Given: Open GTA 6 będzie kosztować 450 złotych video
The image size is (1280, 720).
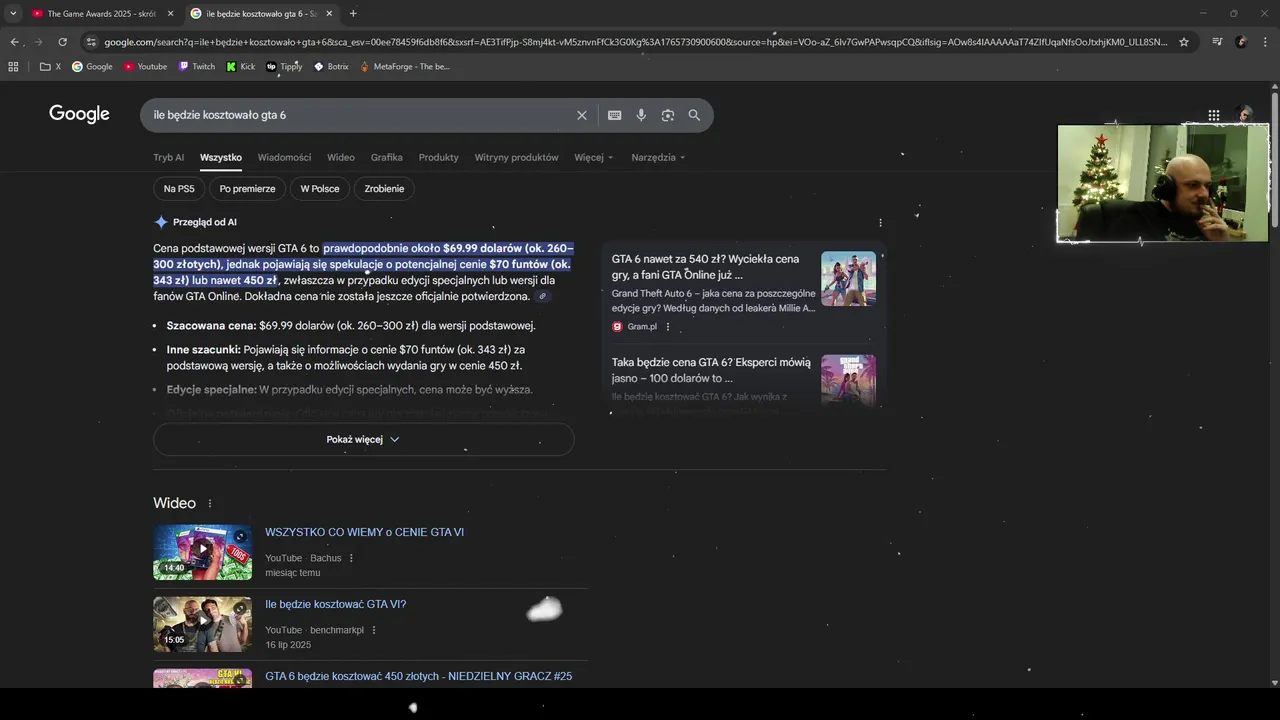Looking at the screenshot, I should (x=418, y=676).
